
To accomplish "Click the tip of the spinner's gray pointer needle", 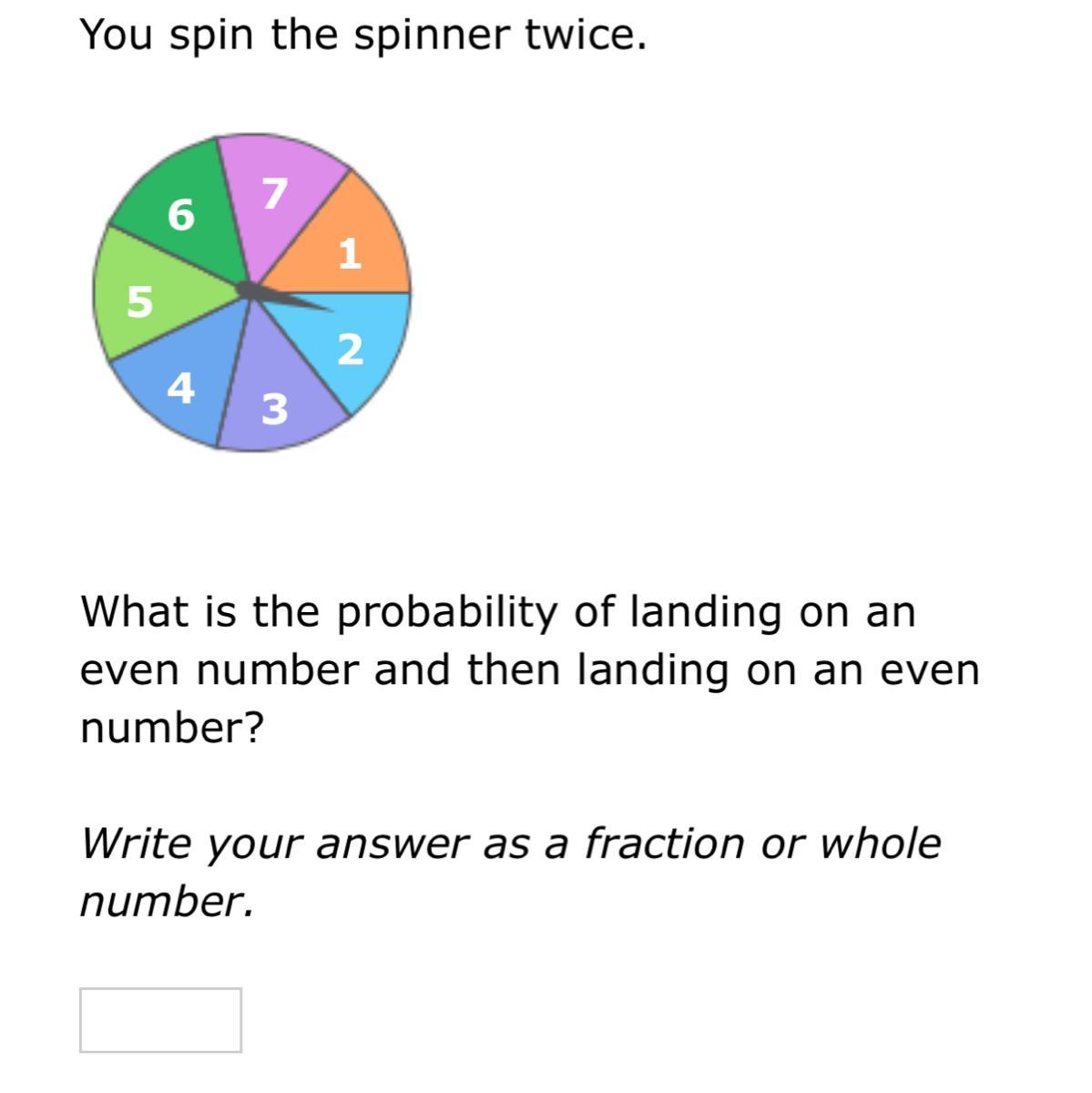I will click(x=330, y=309).
